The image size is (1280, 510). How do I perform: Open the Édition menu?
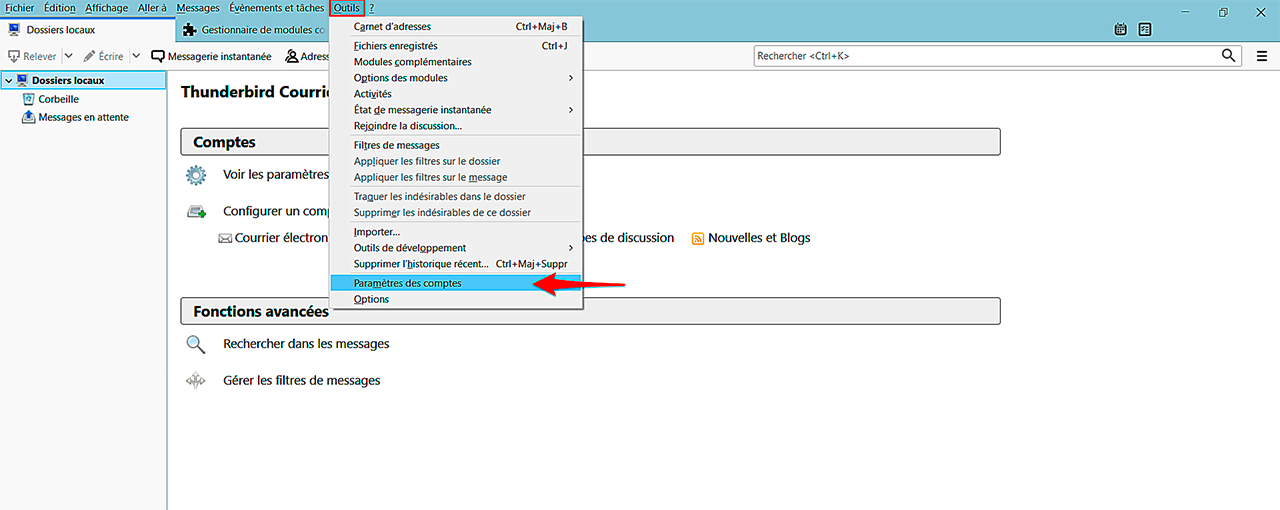tap(60, 8)
